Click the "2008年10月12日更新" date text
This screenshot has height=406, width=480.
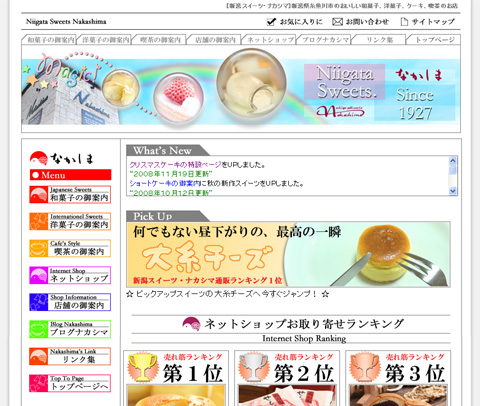171,193
